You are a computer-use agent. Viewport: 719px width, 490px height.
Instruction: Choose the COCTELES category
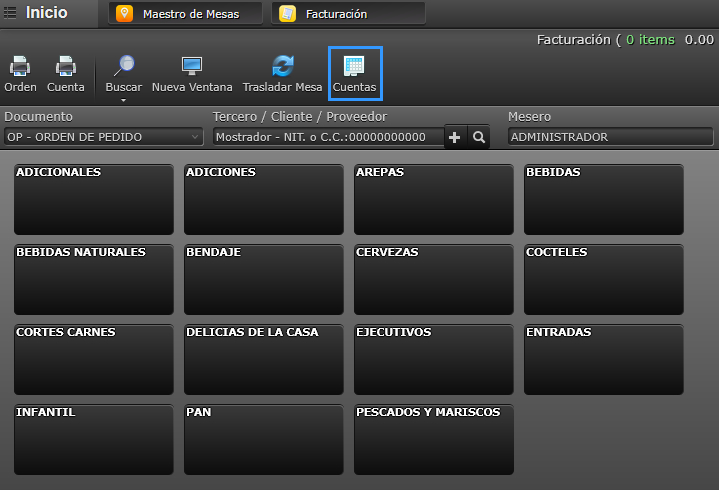coord(604,280)
